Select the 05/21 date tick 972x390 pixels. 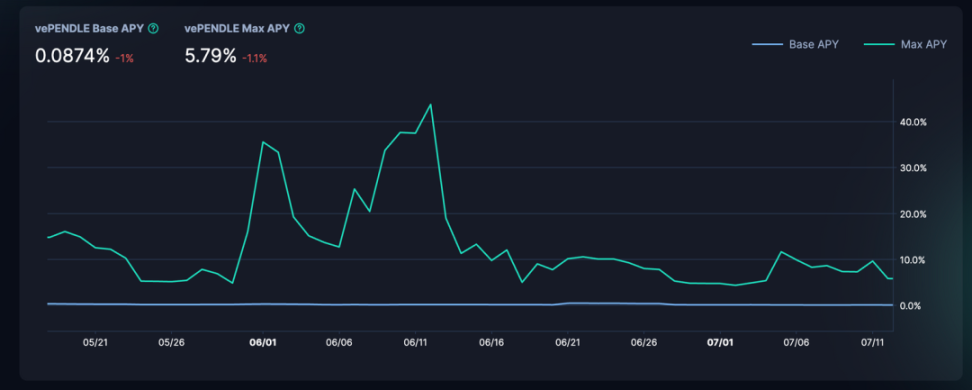tap(94, 342)
